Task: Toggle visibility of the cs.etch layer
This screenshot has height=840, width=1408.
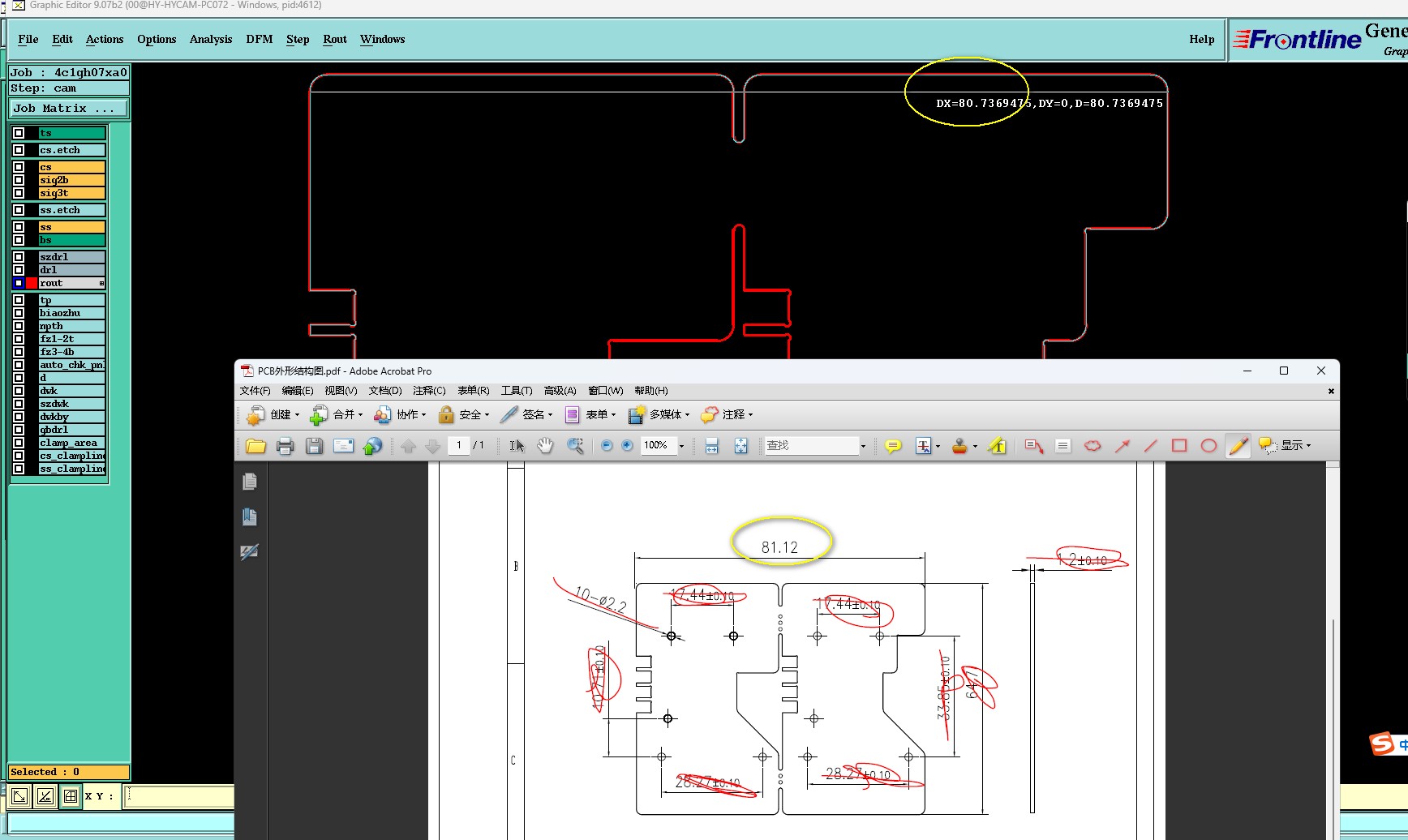Action: [19, 150]
